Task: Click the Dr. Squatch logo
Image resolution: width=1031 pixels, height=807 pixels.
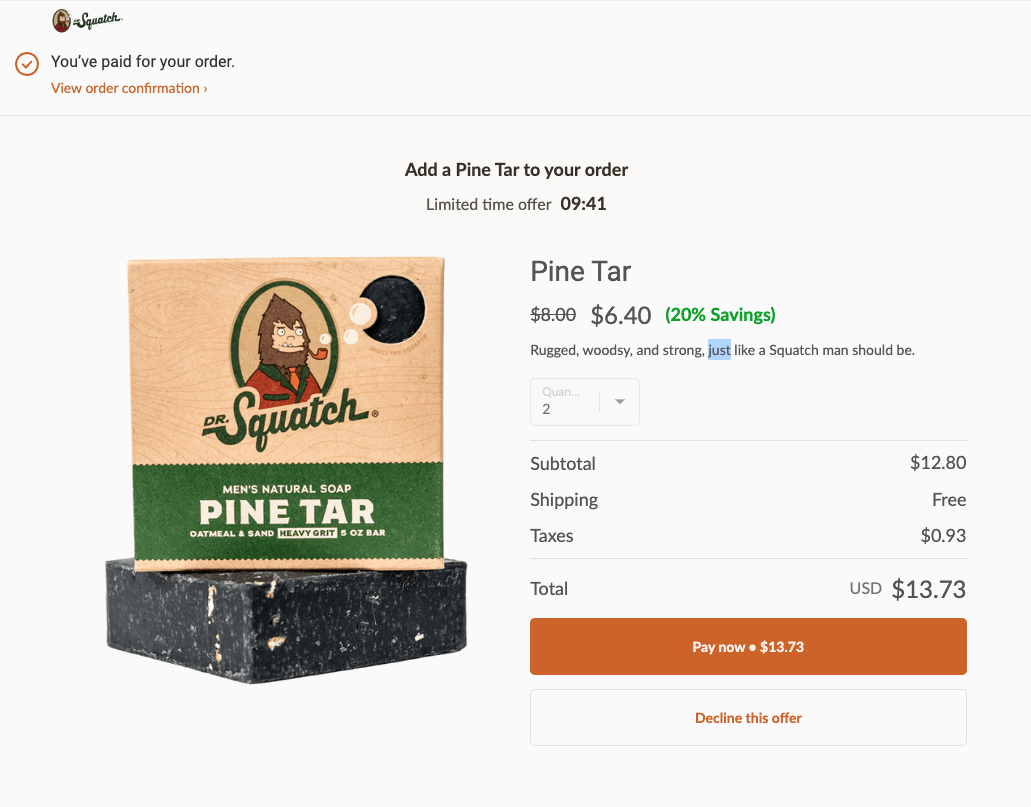Action: [87, 19]
